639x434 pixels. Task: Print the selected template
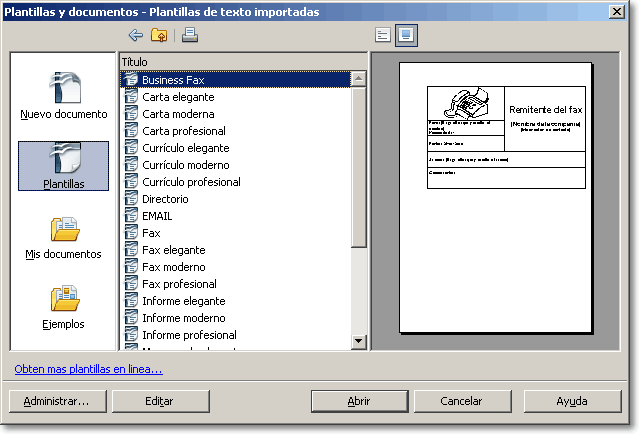tap(189, 35)
